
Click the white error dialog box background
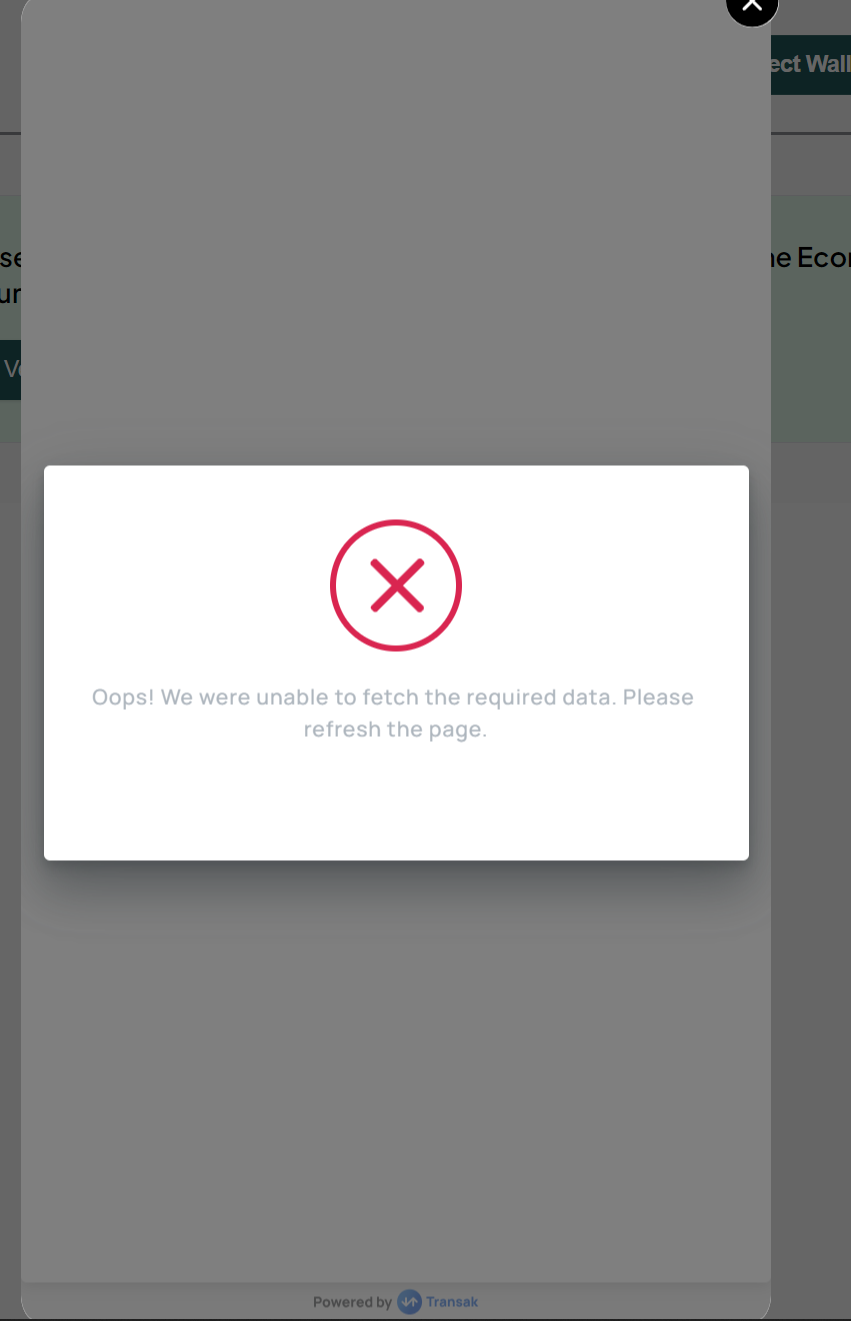click(396, 800)
